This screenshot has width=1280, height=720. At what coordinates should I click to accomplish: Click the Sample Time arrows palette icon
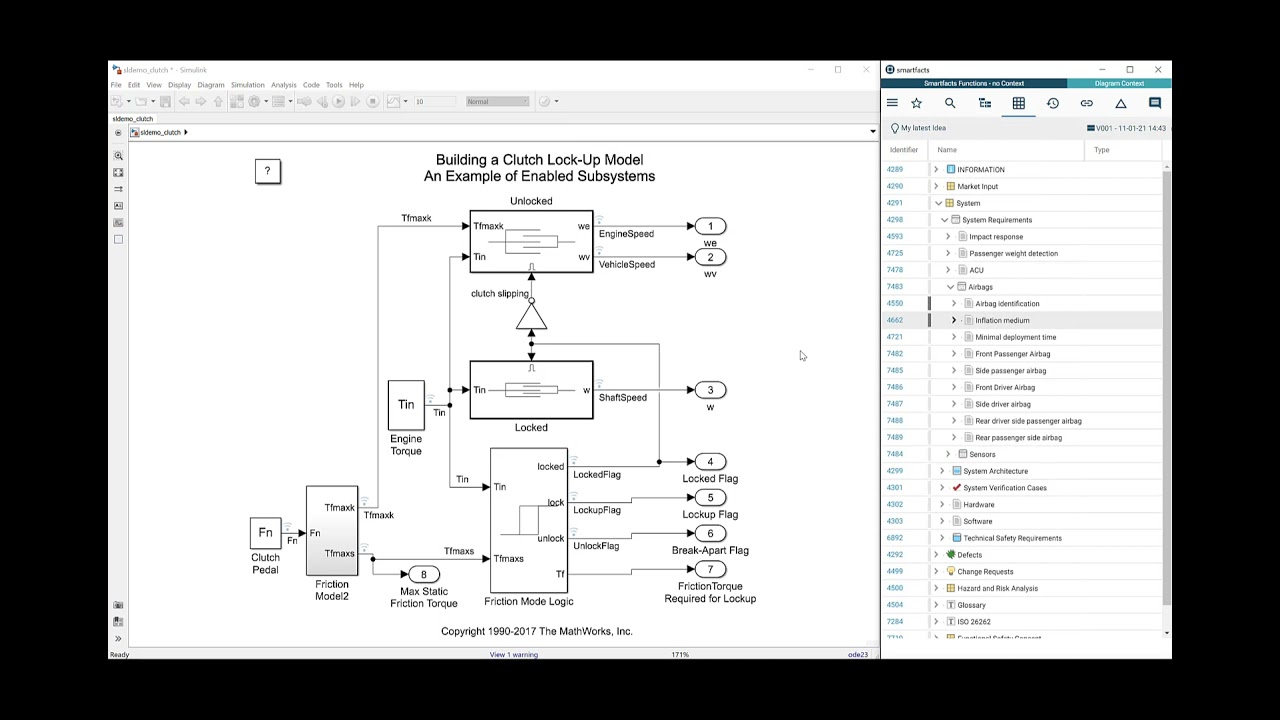click(118, 189)
